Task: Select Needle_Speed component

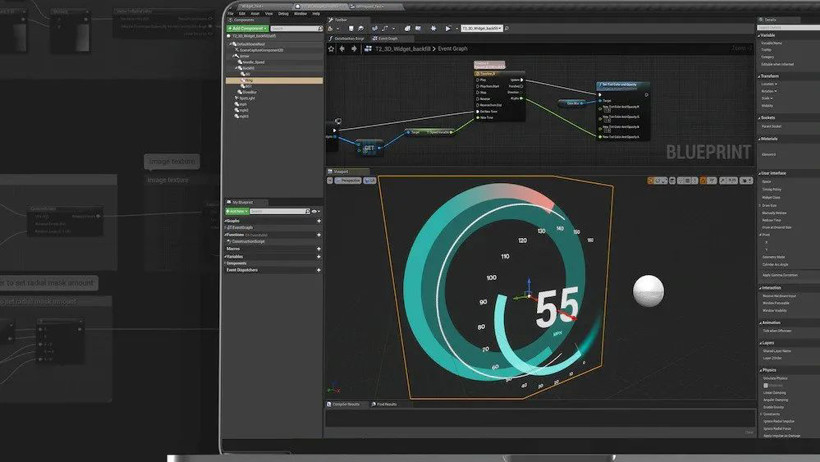Action: [253, 62]
